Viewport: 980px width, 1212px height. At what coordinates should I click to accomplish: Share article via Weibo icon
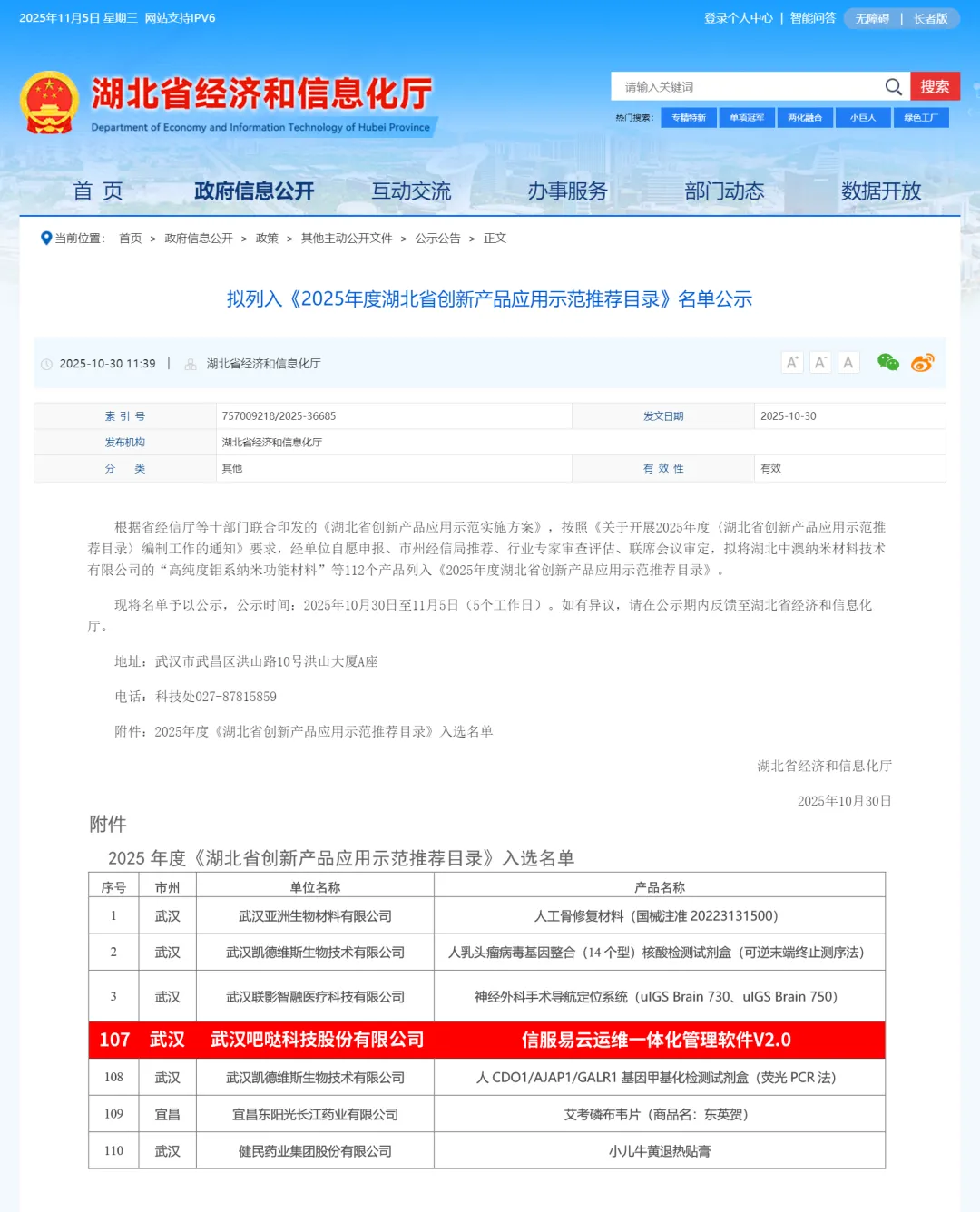pos(922,363)
